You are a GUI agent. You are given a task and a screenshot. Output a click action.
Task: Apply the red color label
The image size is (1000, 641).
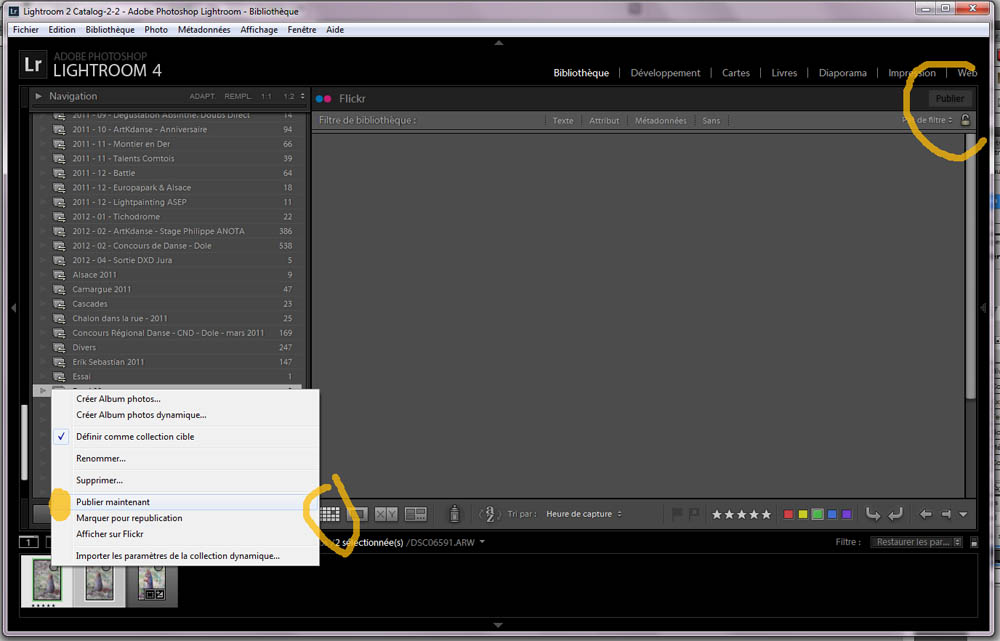tap(788, 514)
